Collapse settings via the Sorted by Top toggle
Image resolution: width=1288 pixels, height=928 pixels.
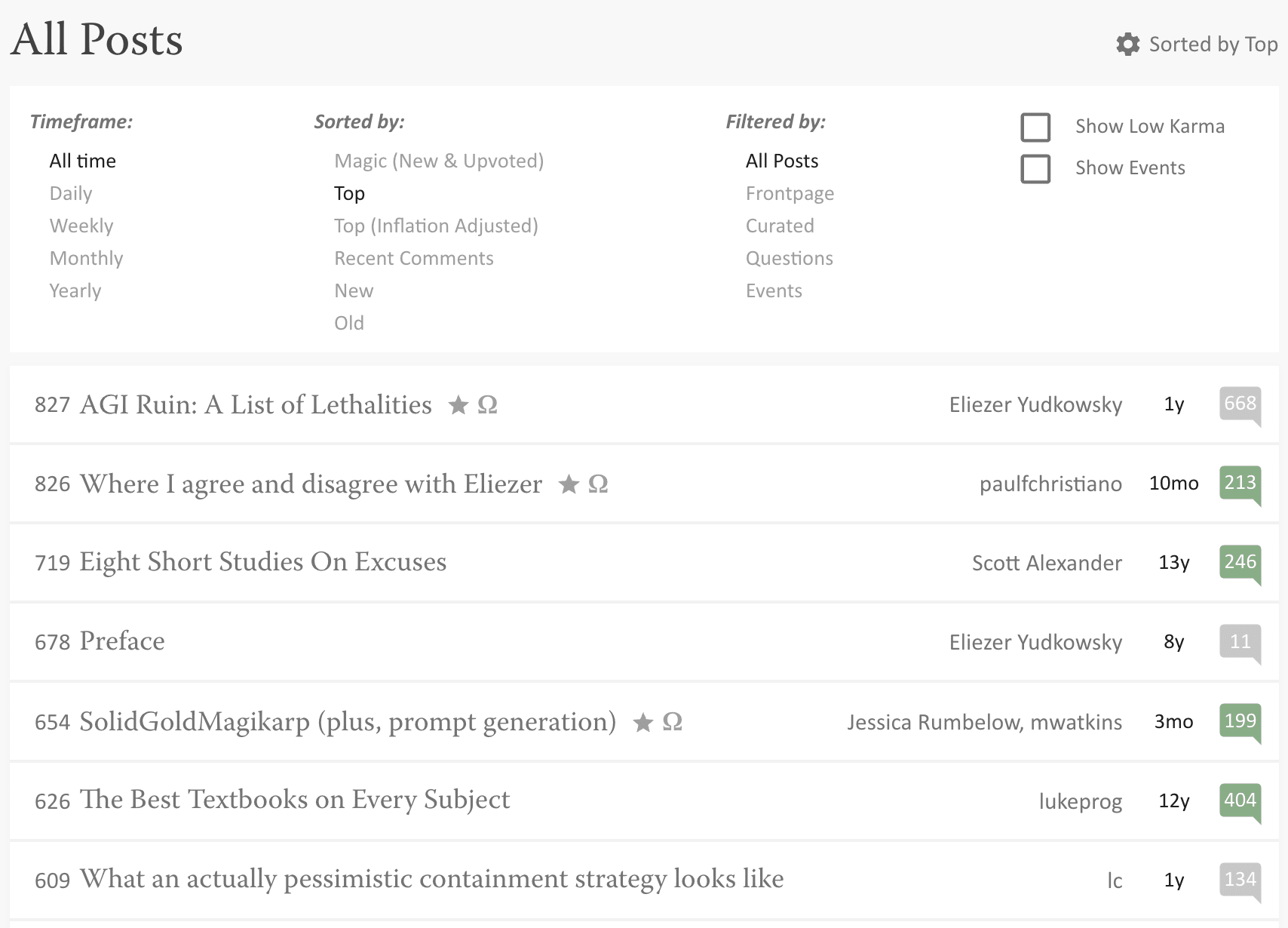[x=1213, y=45]
